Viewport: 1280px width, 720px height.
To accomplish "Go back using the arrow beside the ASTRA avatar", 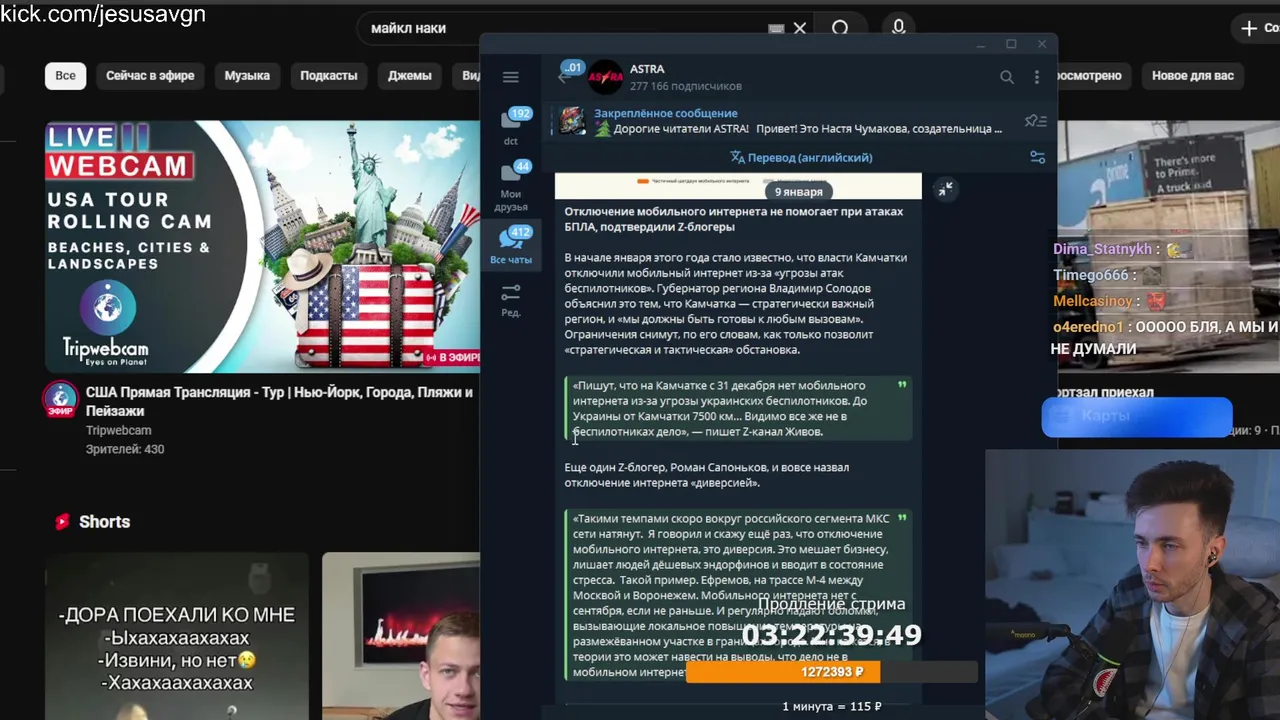I will click(566, 77).
